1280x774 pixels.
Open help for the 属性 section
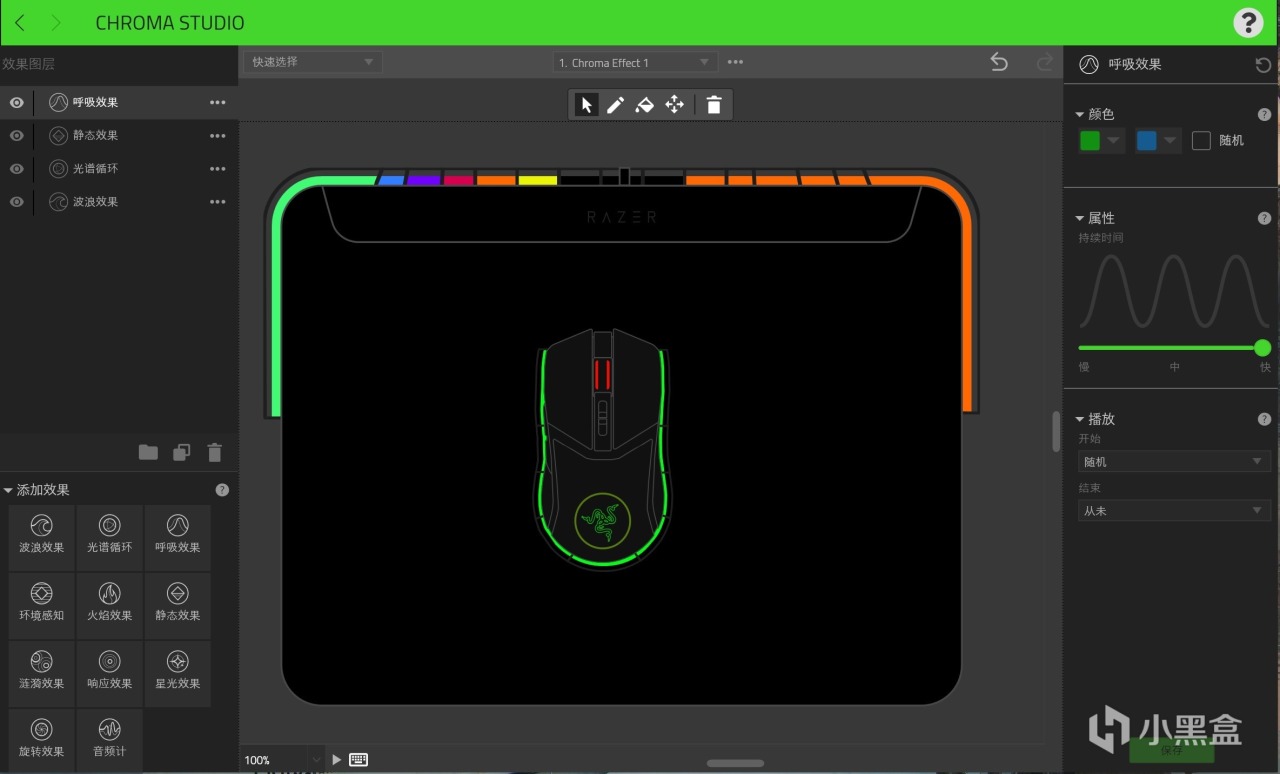pos(1264,218)
